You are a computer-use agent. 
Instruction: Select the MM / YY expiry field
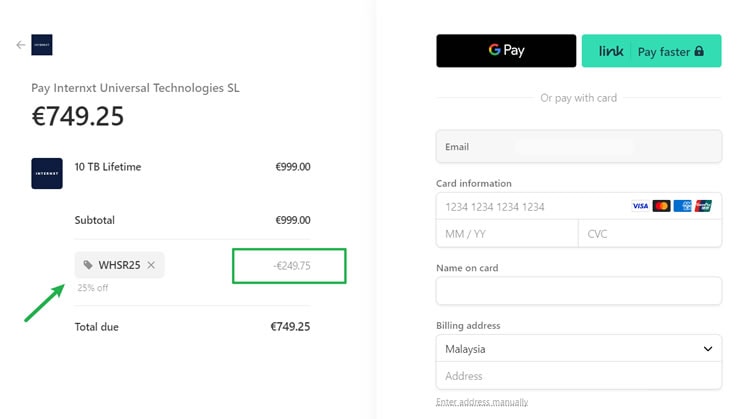point(507,234)
